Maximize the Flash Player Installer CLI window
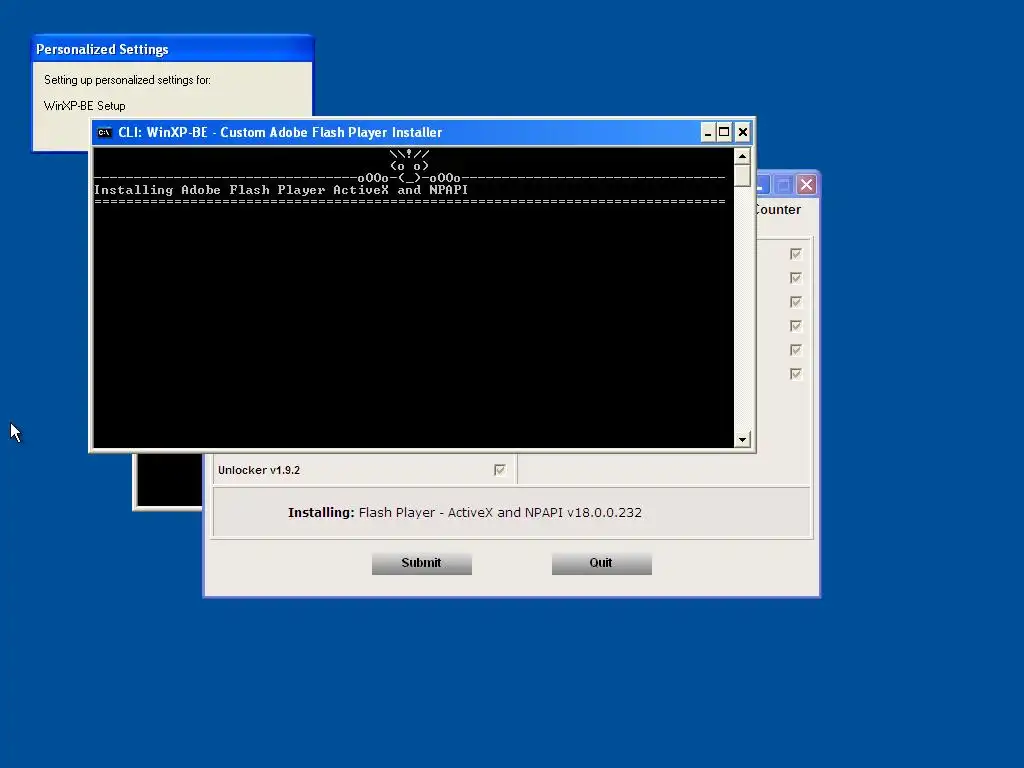This screenshot has width=1024, height=768. point(724,133)
